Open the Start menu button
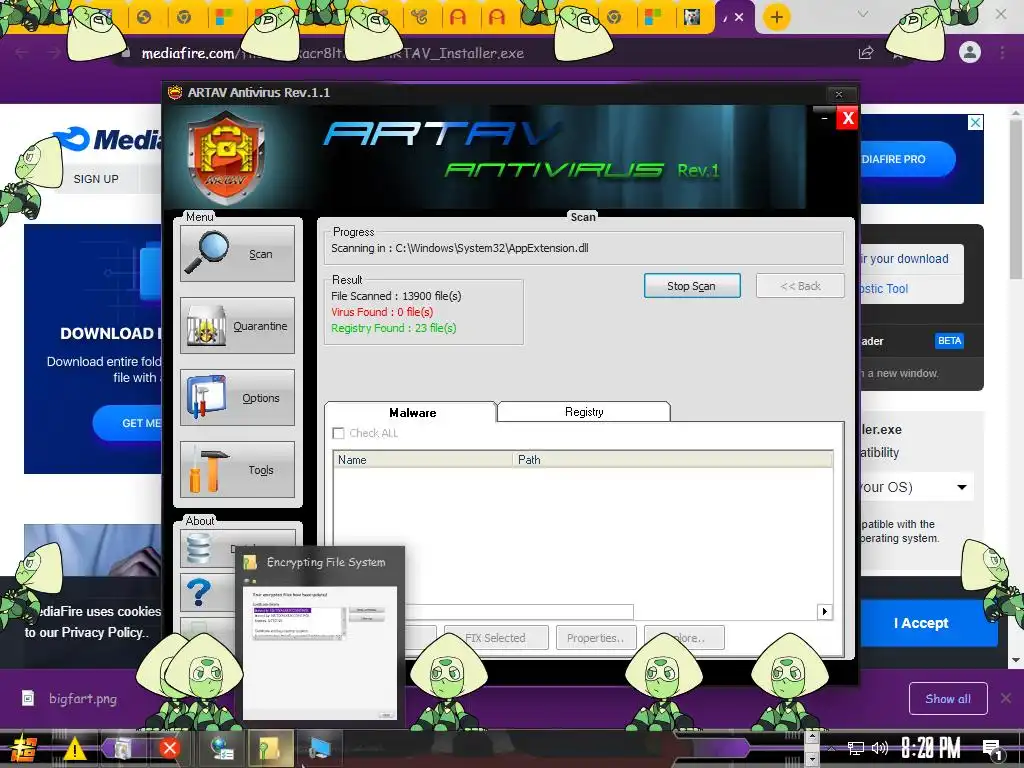 [x=23, y=748]
